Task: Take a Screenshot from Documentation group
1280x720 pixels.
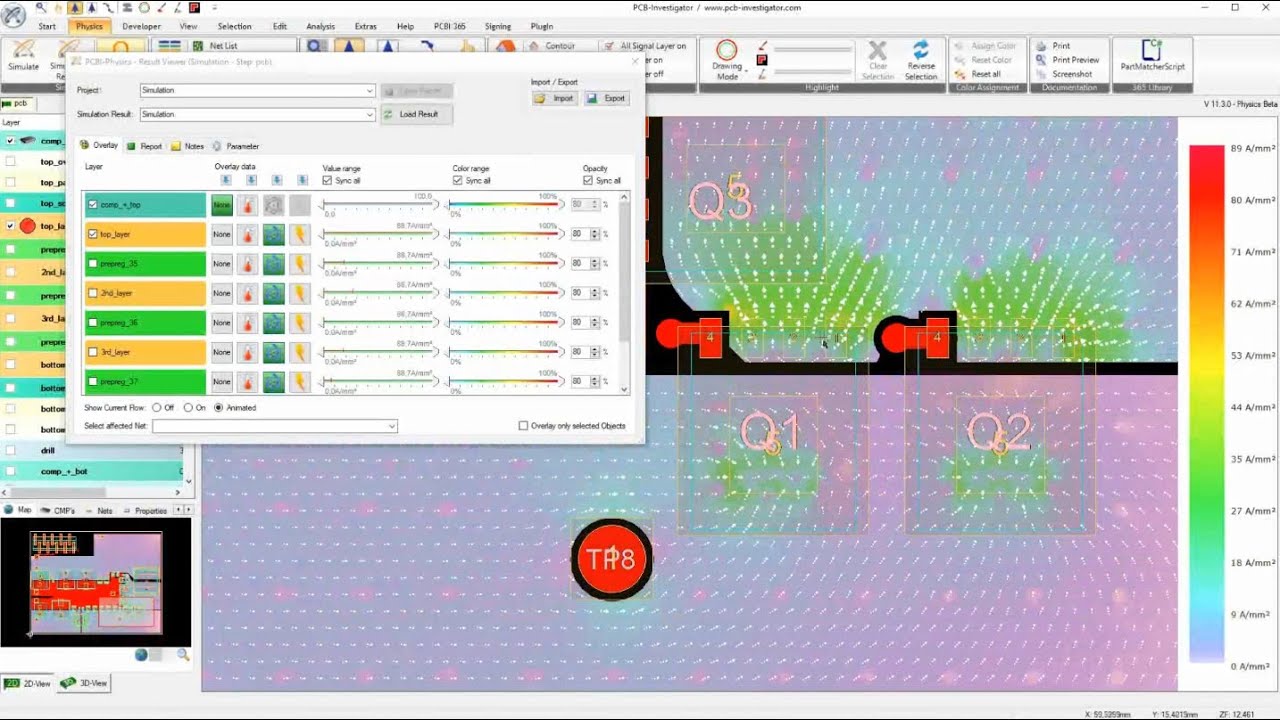Action: pos(1064,74)
